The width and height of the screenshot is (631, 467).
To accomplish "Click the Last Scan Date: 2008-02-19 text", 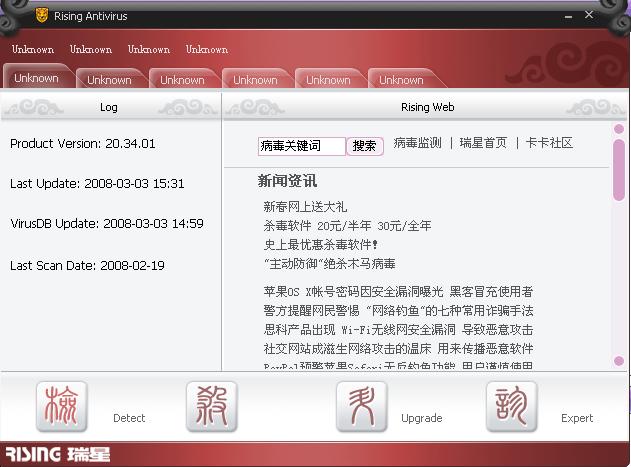I will [87, 265].
